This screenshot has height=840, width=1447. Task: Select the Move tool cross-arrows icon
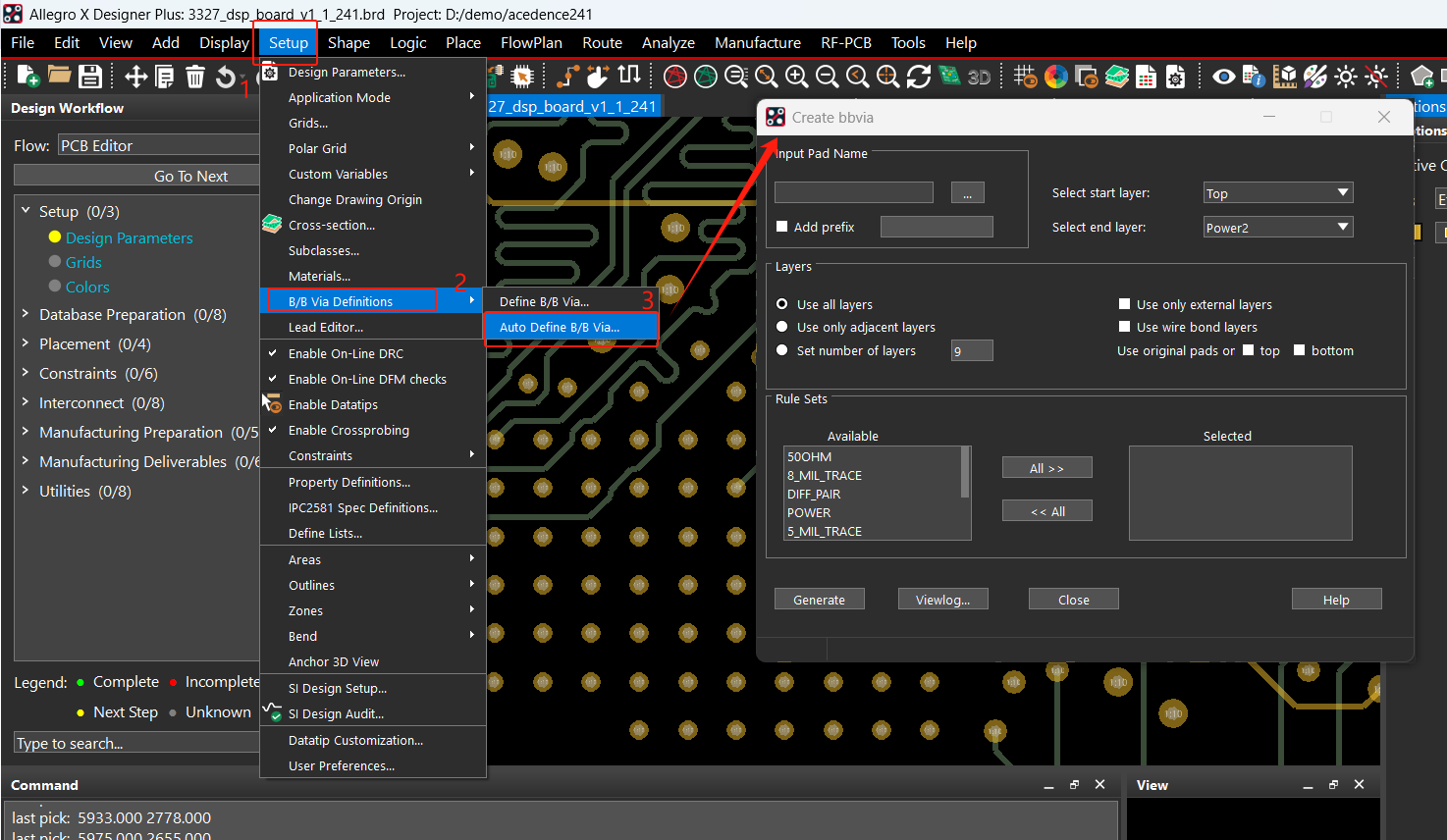coord(135,77)
